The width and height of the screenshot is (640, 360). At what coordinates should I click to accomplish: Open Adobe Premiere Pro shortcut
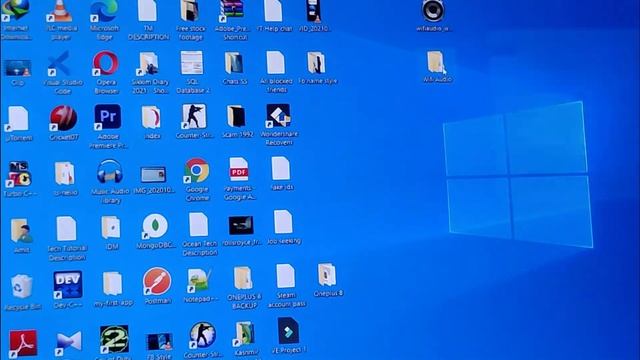pyautogui.click(x=107, y=117)
